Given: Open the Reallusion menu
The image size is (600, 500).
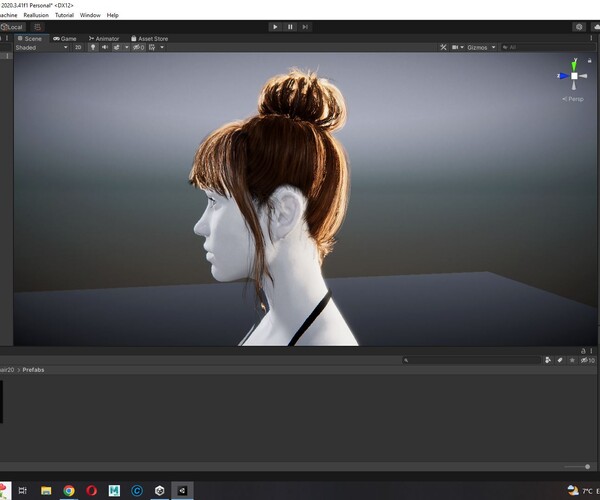Looking at the screenshot, I should [36, 15].
